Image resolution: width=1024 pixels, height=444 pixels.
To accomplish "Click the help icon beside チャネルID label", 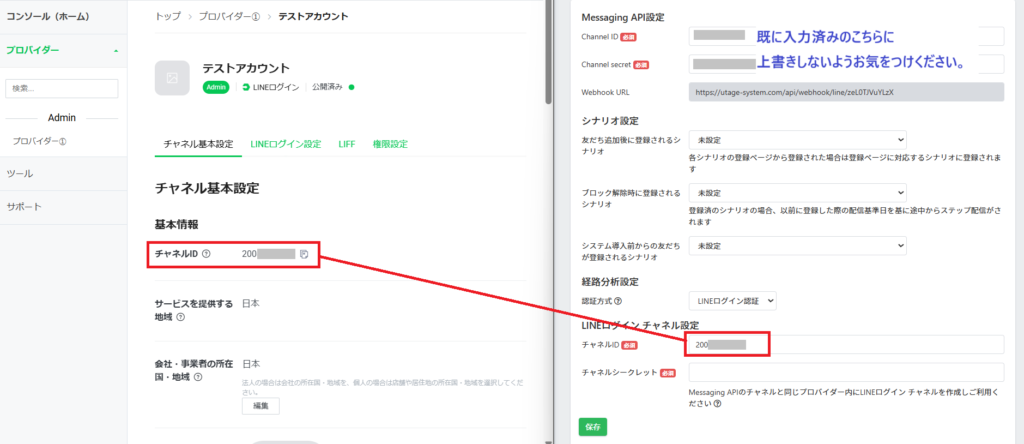I will 206,255.
